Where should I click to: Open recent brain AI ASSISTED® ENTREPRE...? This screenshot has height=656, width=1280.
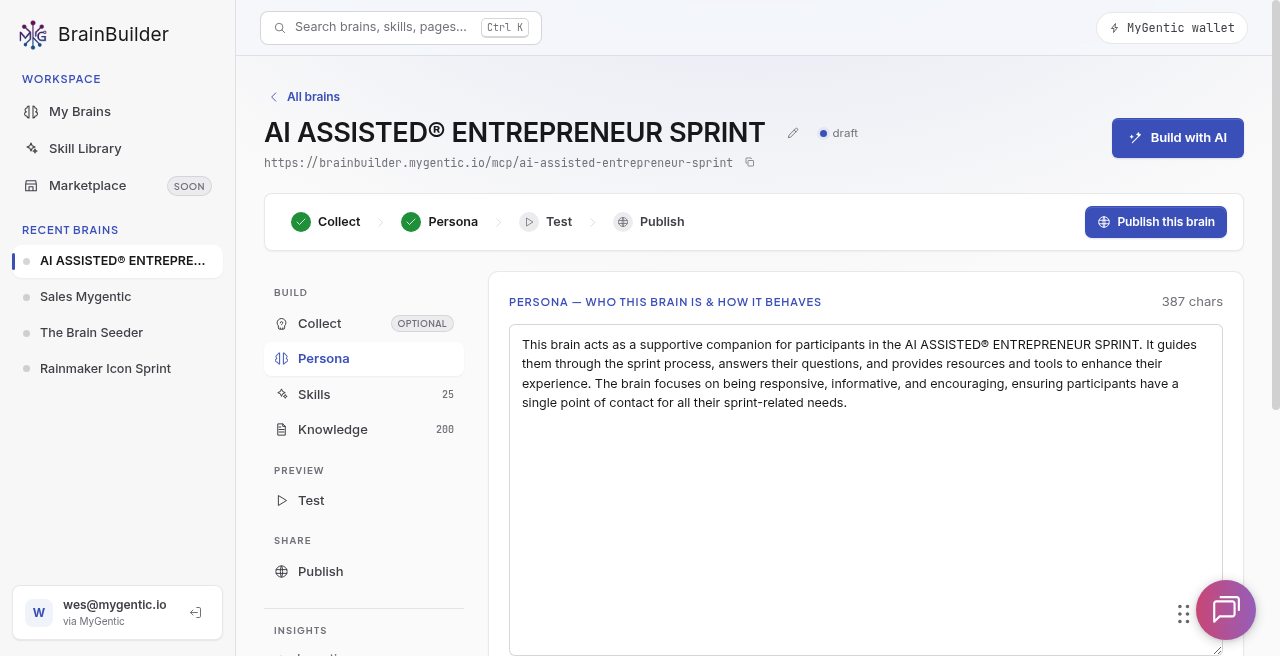pos(117,261)
